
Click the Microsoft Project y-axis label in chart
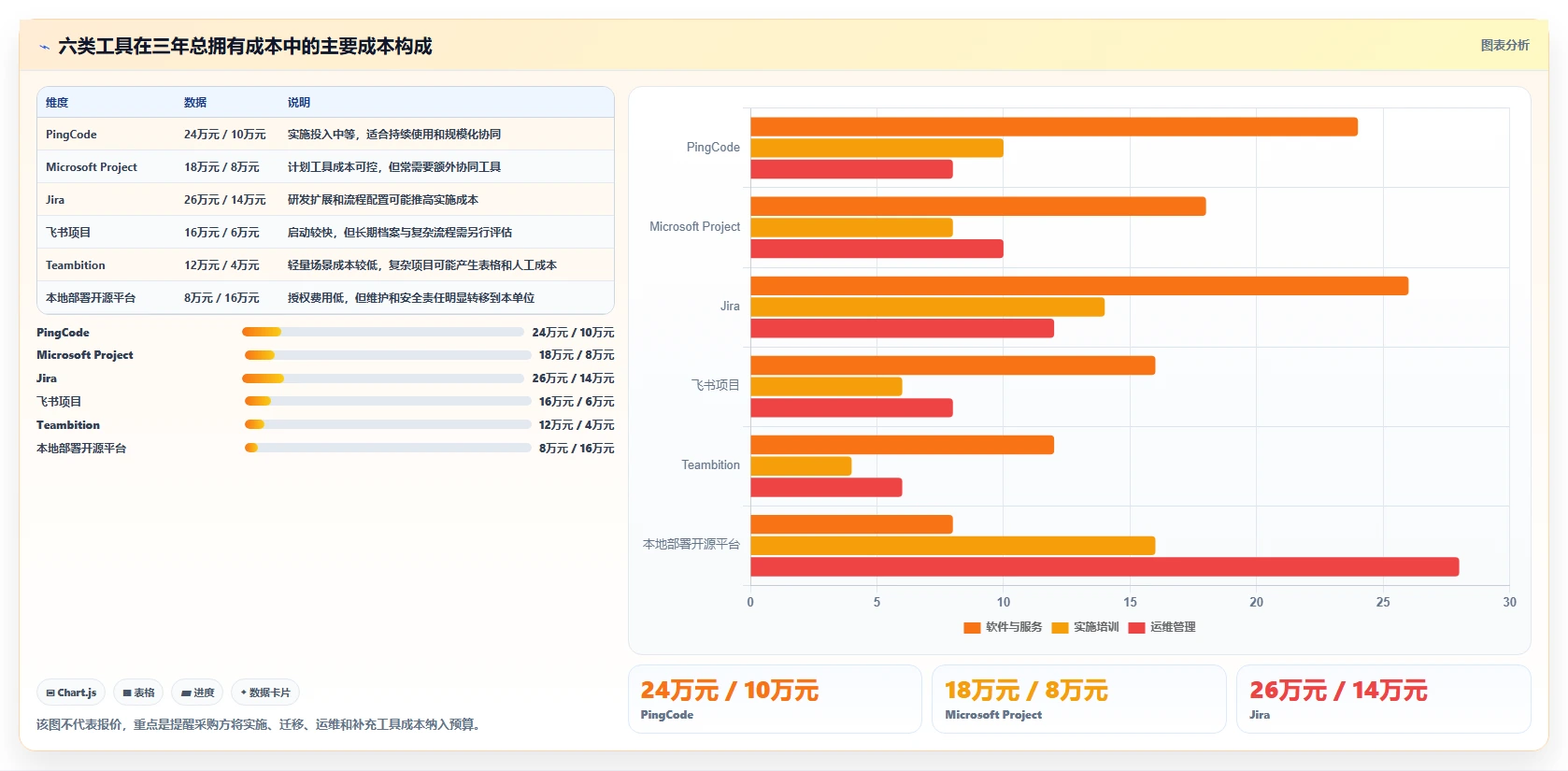694,227
